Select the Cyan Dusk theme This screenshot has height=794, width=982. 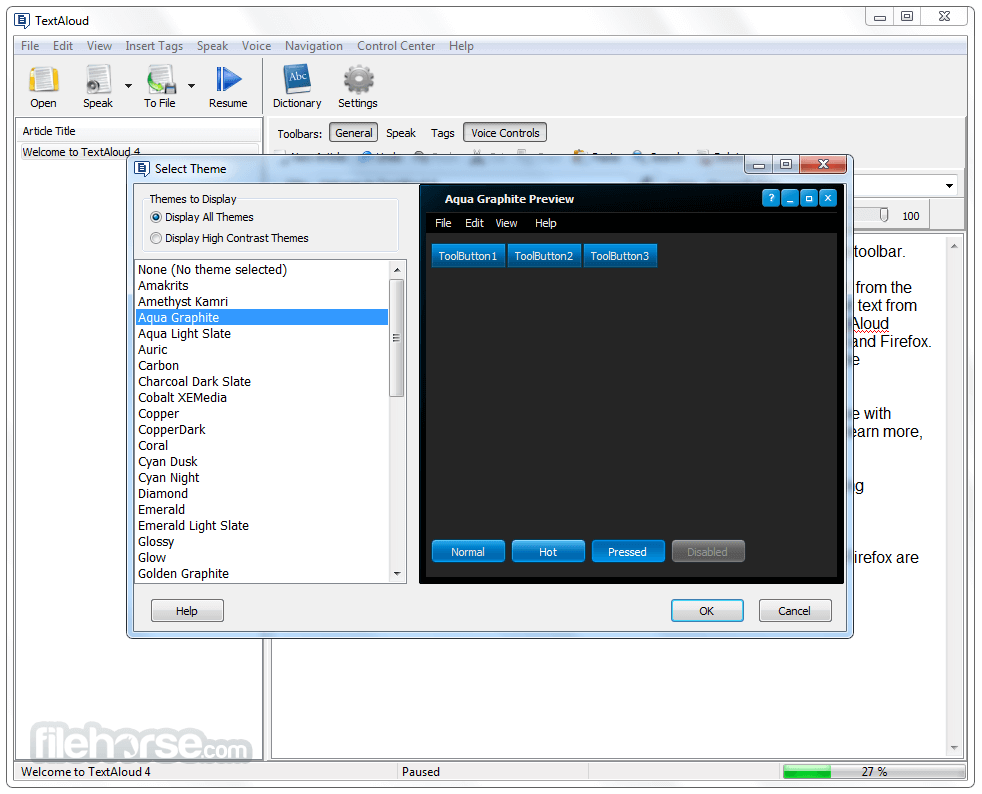(x=262, y=461)
